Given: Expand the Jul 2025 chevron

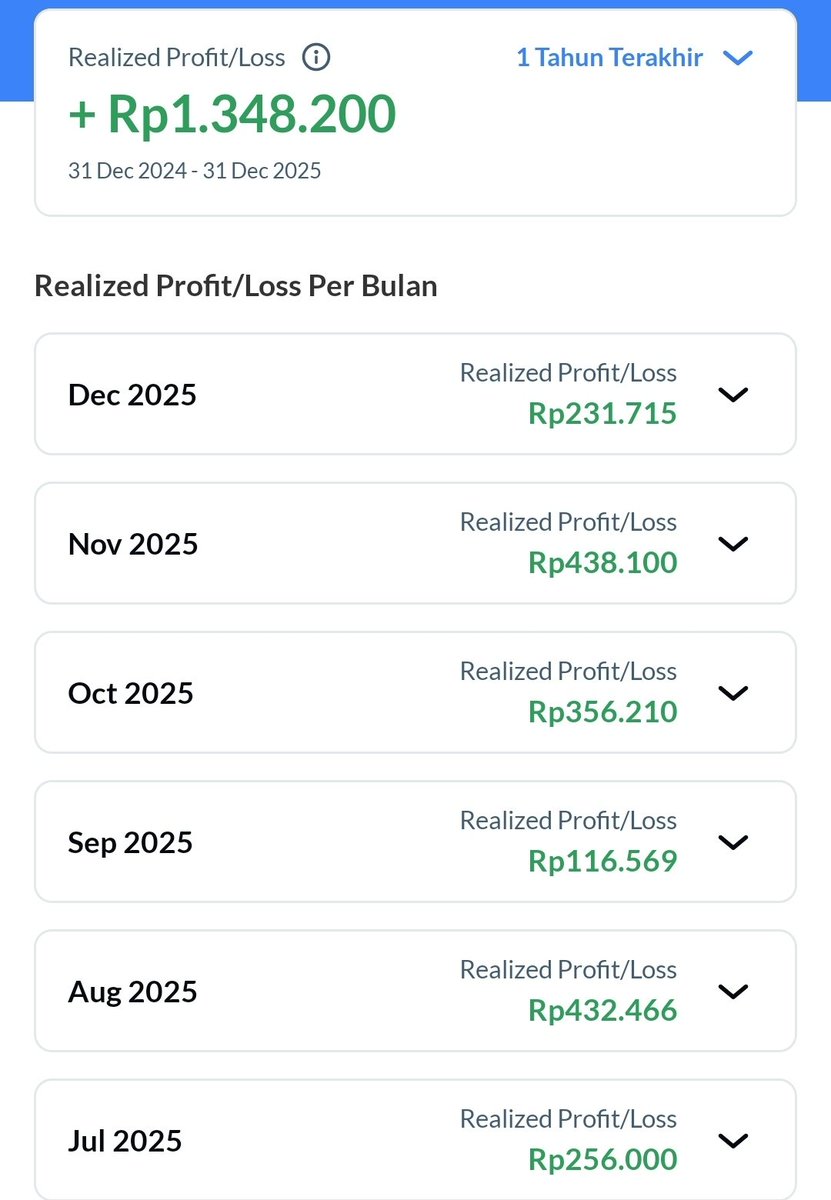Looking at the screenshot, I should (x=733, y=1140).
